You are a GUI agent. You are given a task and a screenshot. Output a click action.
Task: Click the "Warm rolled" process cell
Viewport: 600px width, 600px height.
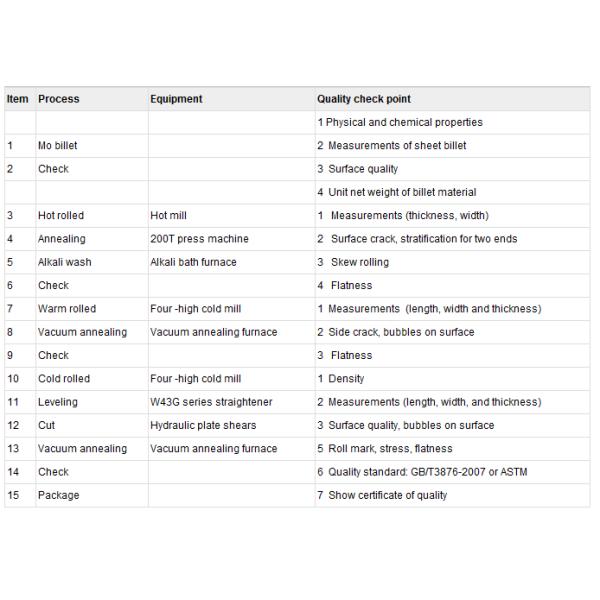(x=67, y=309)
